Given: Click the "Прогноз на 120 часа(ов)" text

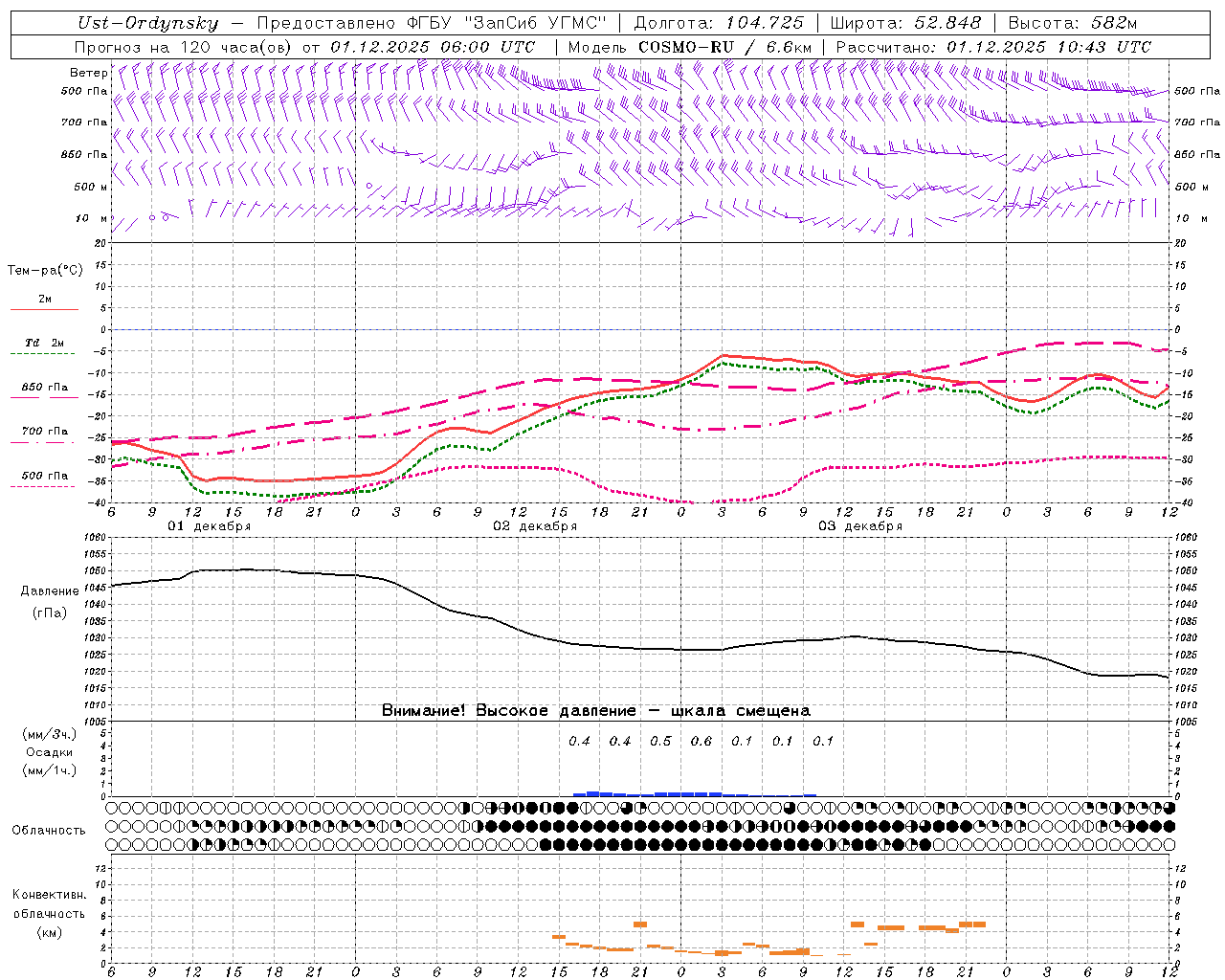Looking at the screenshot, I should point(184,47).
